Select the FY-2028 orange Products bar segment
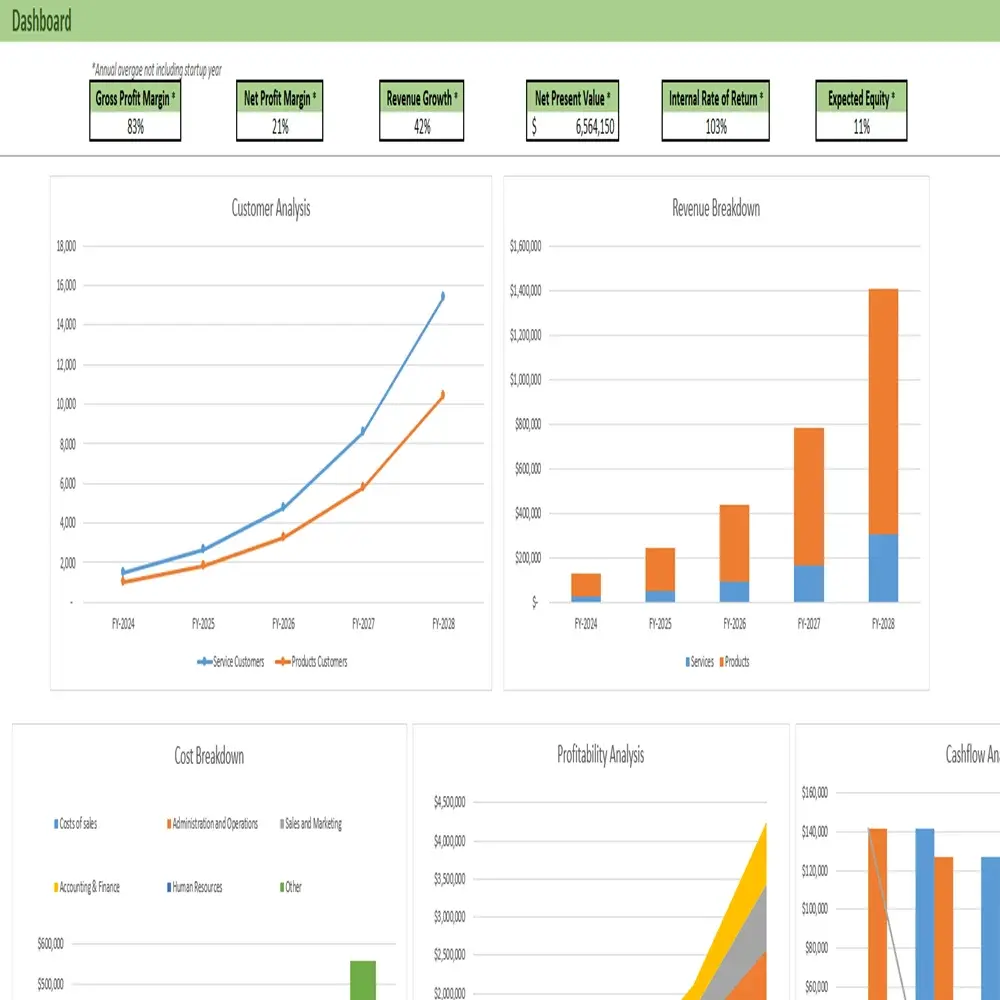The height and width of the screenshot is (1000, 1000). (883, 410)
